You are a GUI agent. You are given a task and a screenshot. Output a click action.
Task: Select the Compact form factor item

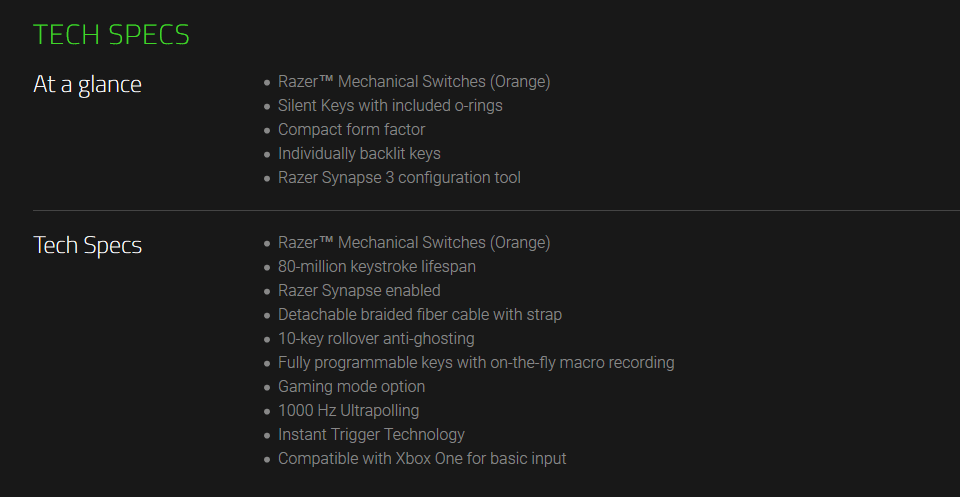[351, 130]
